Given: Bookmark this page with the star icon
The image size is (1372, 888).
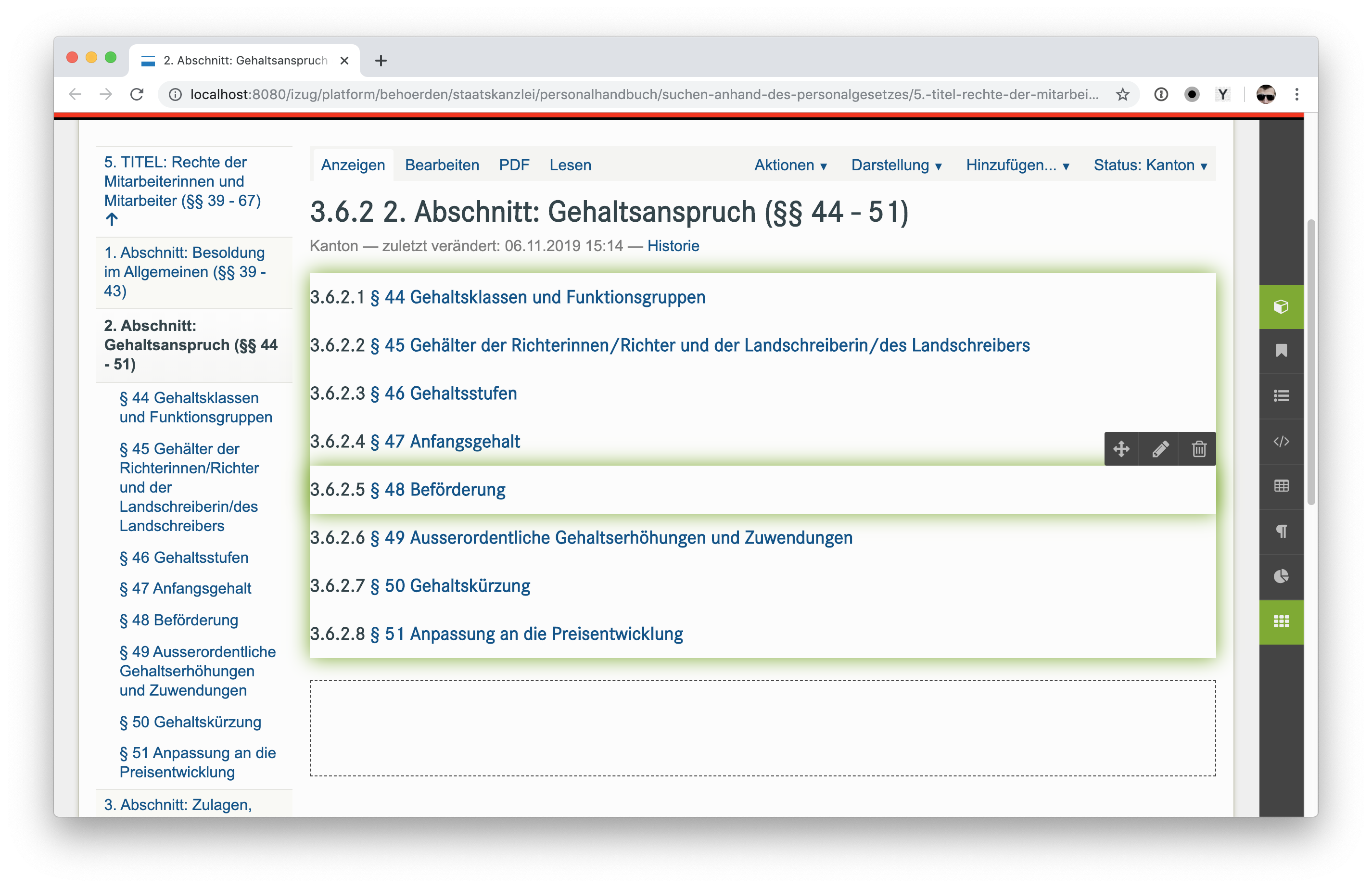Looking at the screenshot, I should pyautogui.click(x=1122, y=94).
